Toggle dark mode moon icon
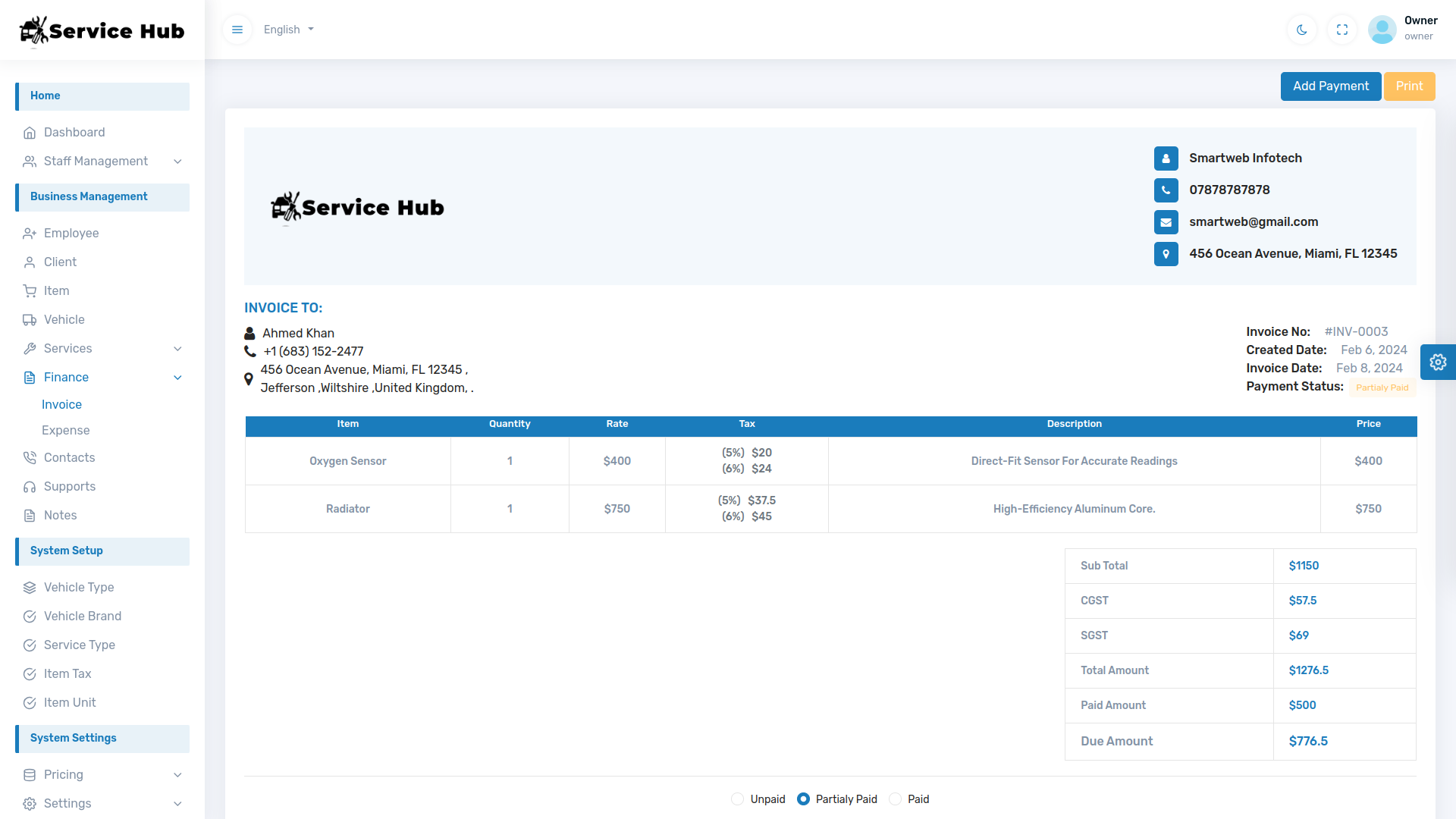 pyautogui.click(x=1302, y=30)
